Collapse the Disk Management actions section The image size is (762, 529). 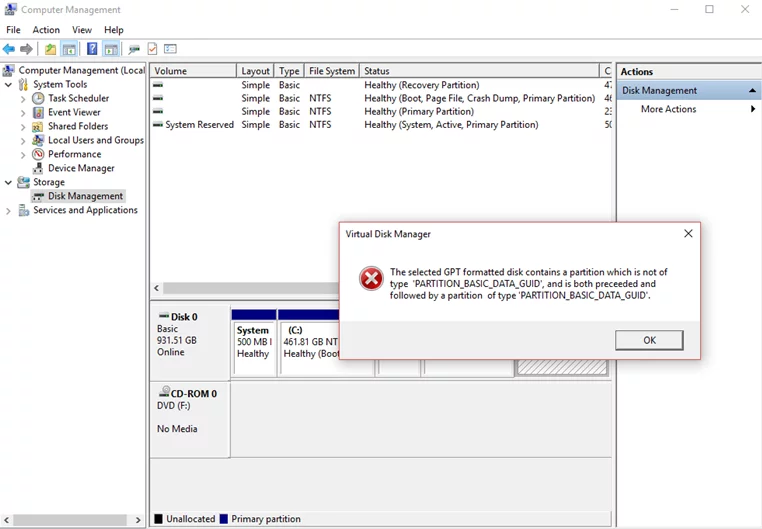(752, 90)
